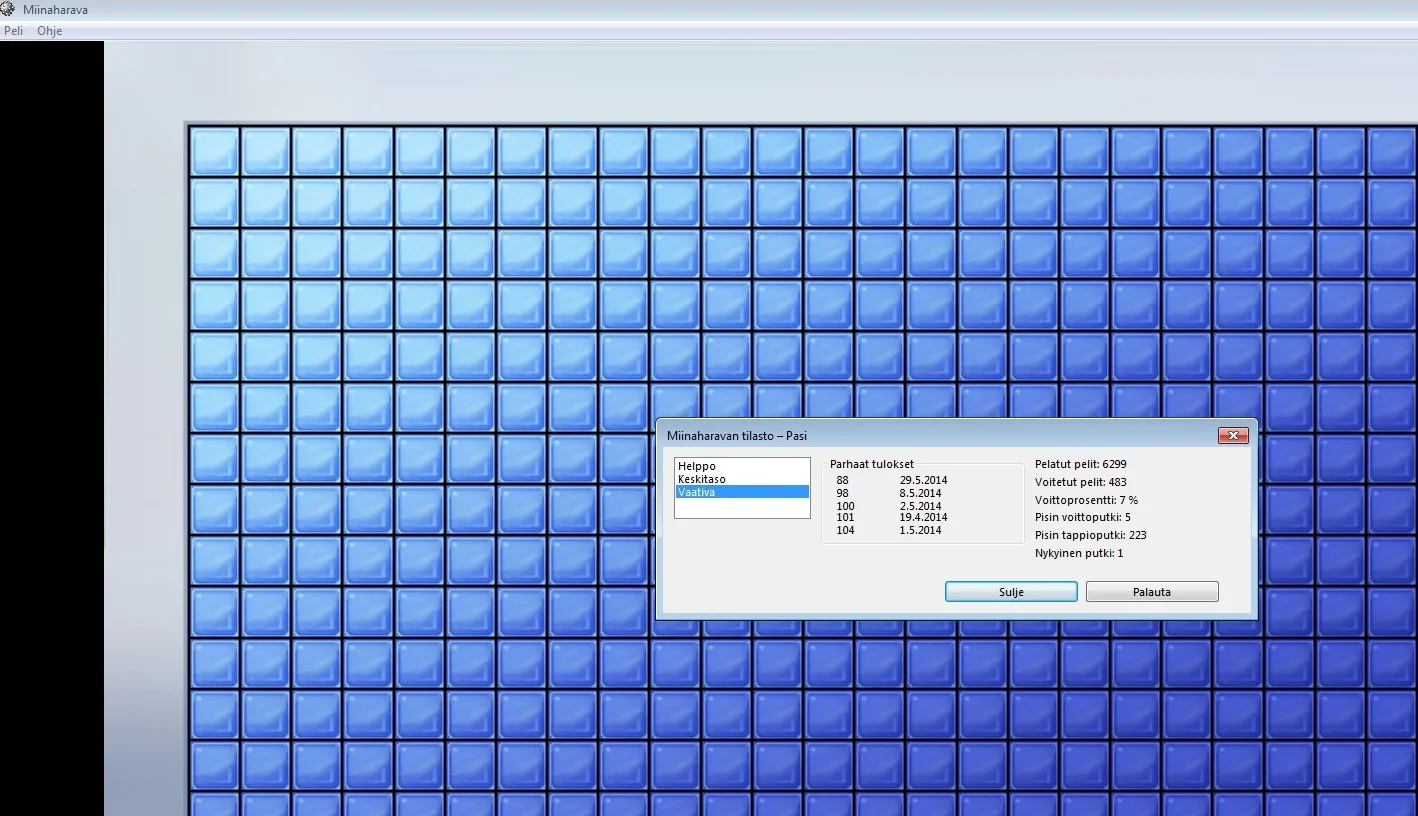Click the Miinaharava mine icon in title bar
The height and width of the screenshot is (816, 1418).
coord(8,9)
